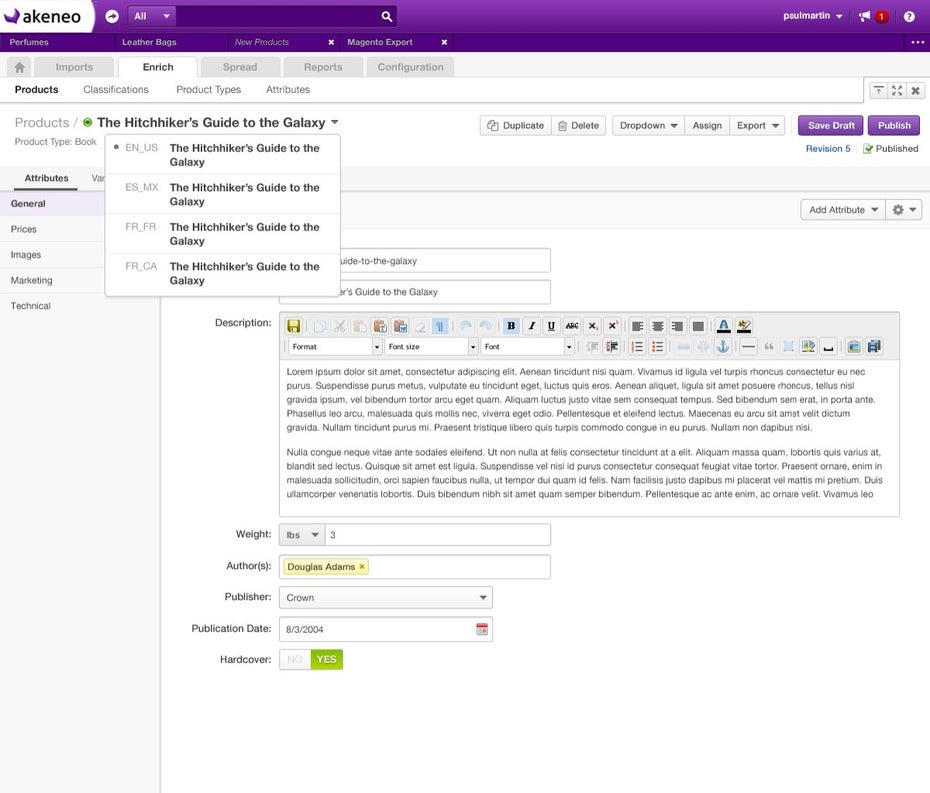This screenshot has height=793, width=930.
Task: Apply strikethrough in the description editor
Action: [x=572, y=326]
